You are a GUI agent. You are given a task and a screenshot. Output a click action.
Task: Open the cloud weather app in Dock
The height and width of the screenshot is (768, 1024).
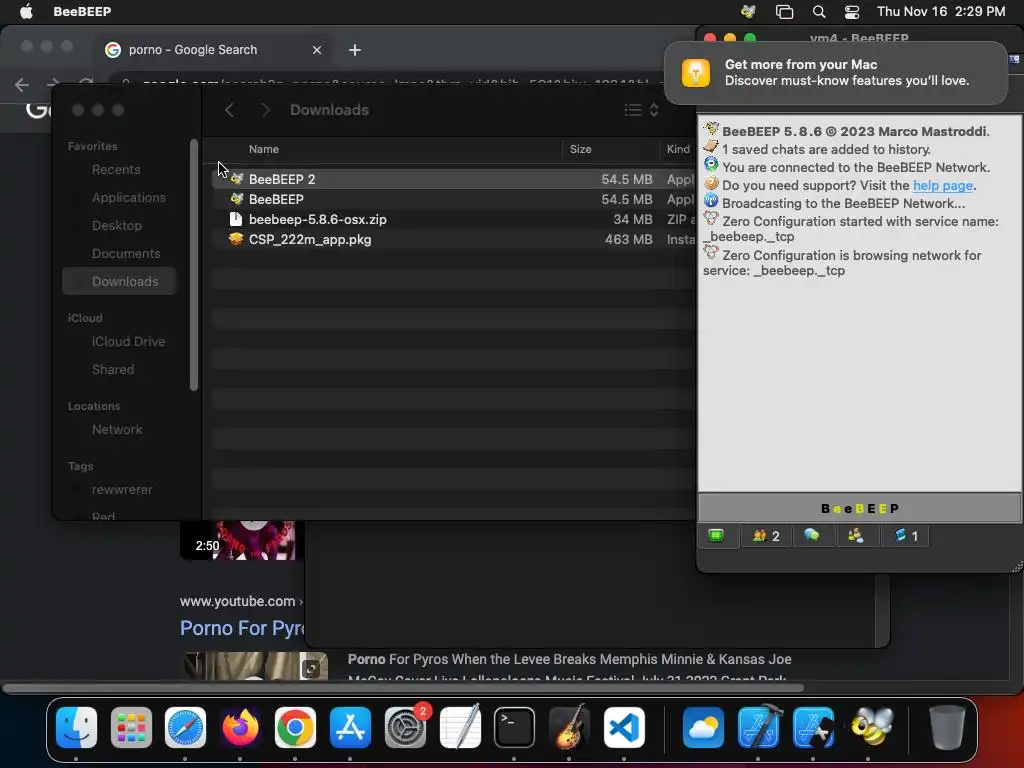tap(703, 727)
